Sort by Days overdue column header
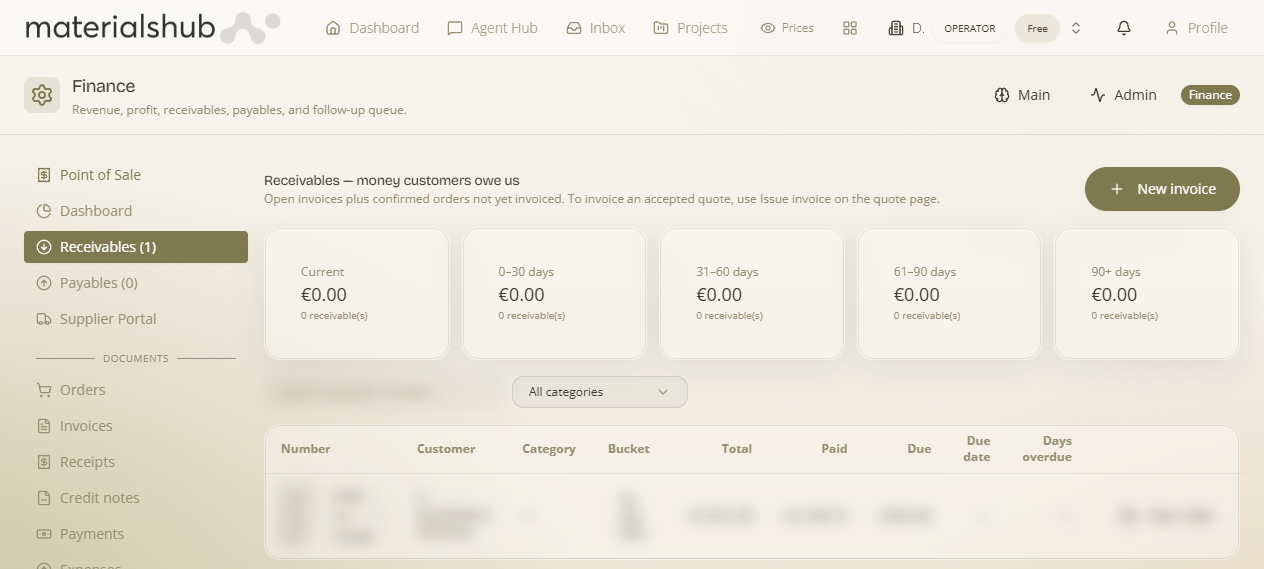 click(1047, 449)
